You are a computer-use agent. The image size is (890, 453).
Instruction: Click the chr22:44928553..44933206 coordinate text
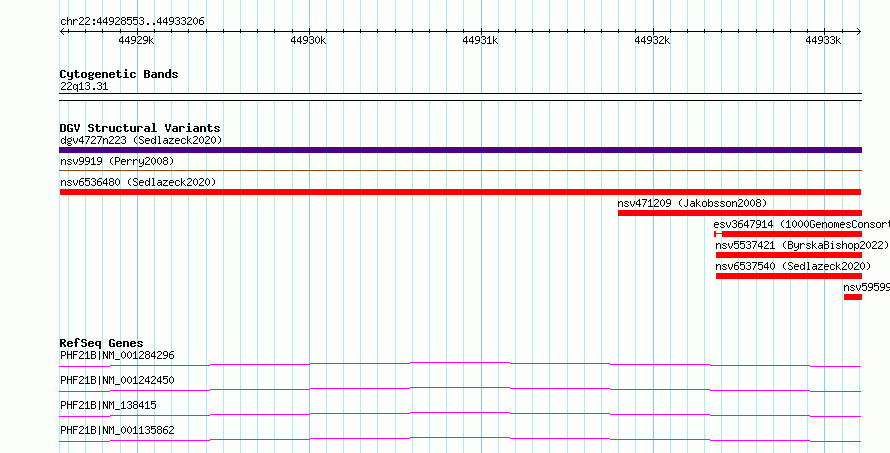point(132,22)
